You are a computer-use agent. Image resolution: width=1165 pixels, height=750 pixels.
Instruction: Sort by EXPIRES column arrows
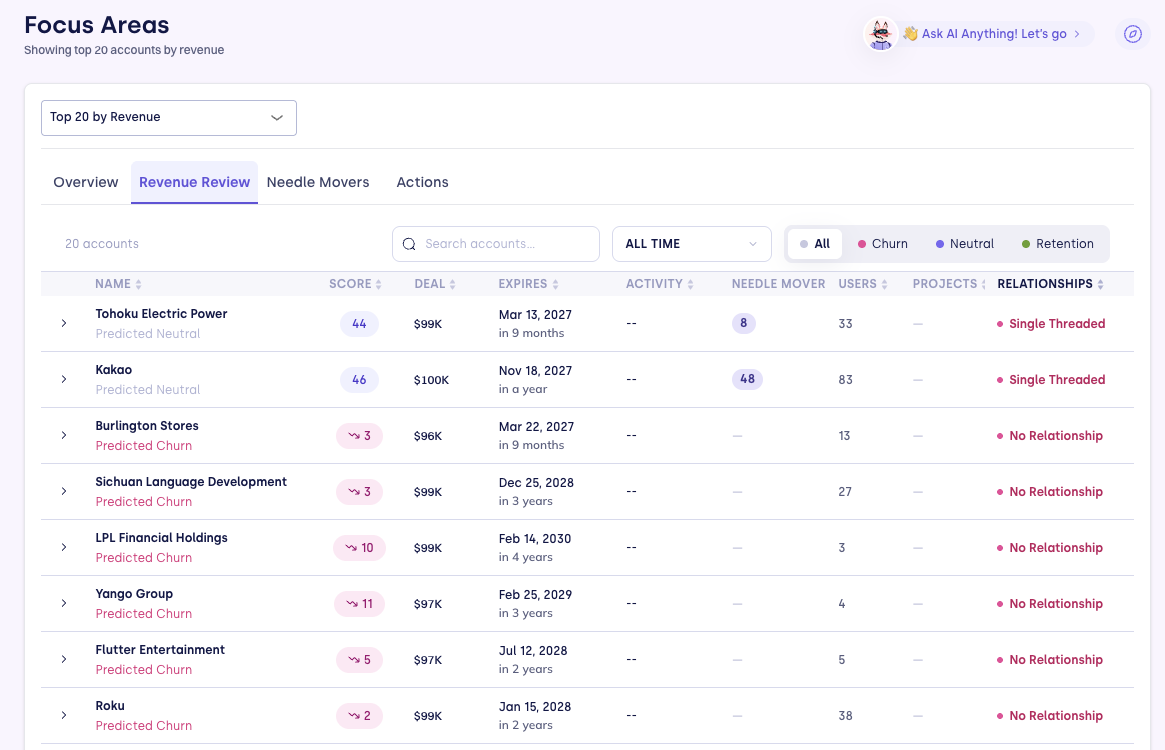[555, 284]
